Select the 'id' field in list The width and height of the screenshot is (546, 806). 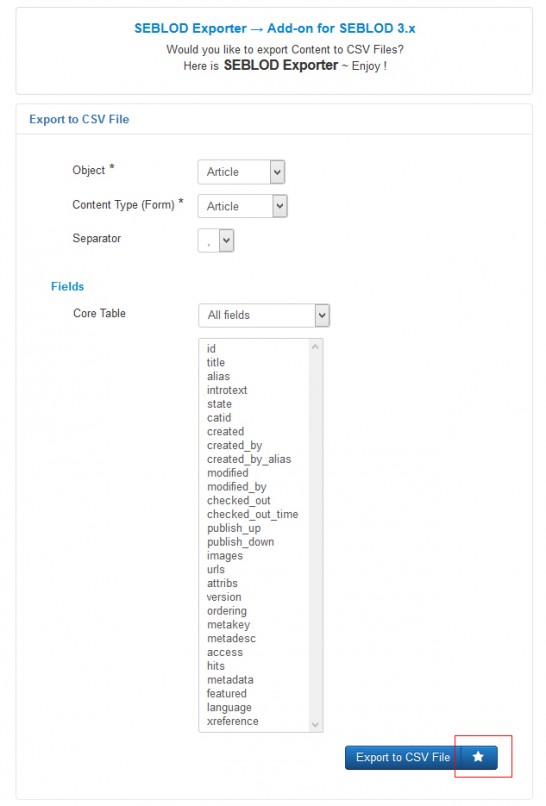[x=211, y=349]
